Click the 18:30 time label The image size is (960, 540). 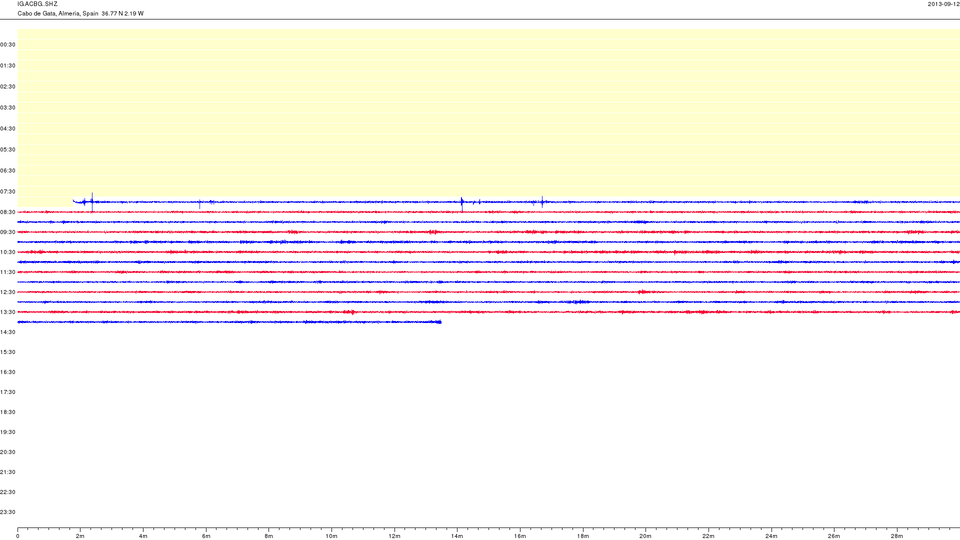8,412
